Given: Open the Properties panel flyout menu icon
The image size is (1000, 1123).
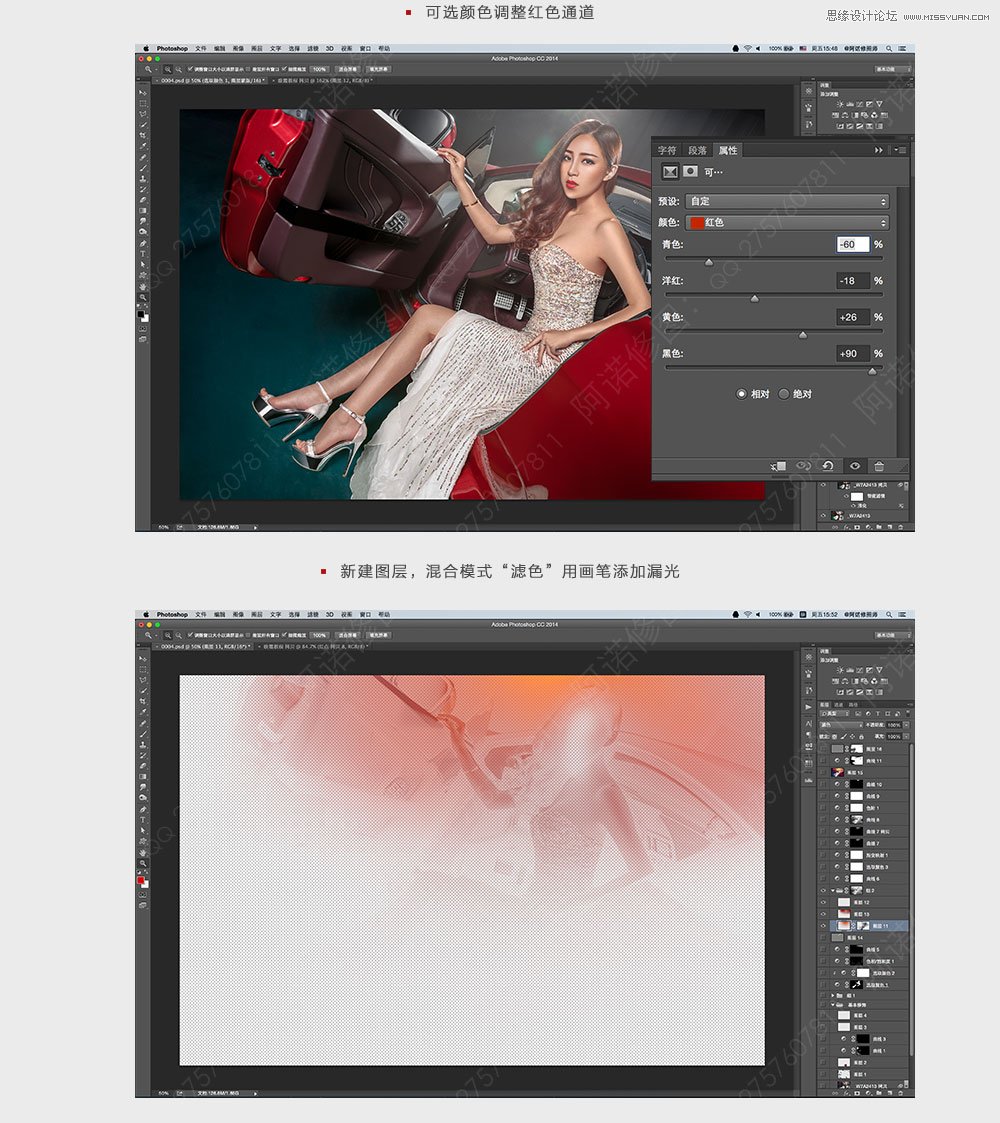Looking at the screenshot, I should [900, 150].
